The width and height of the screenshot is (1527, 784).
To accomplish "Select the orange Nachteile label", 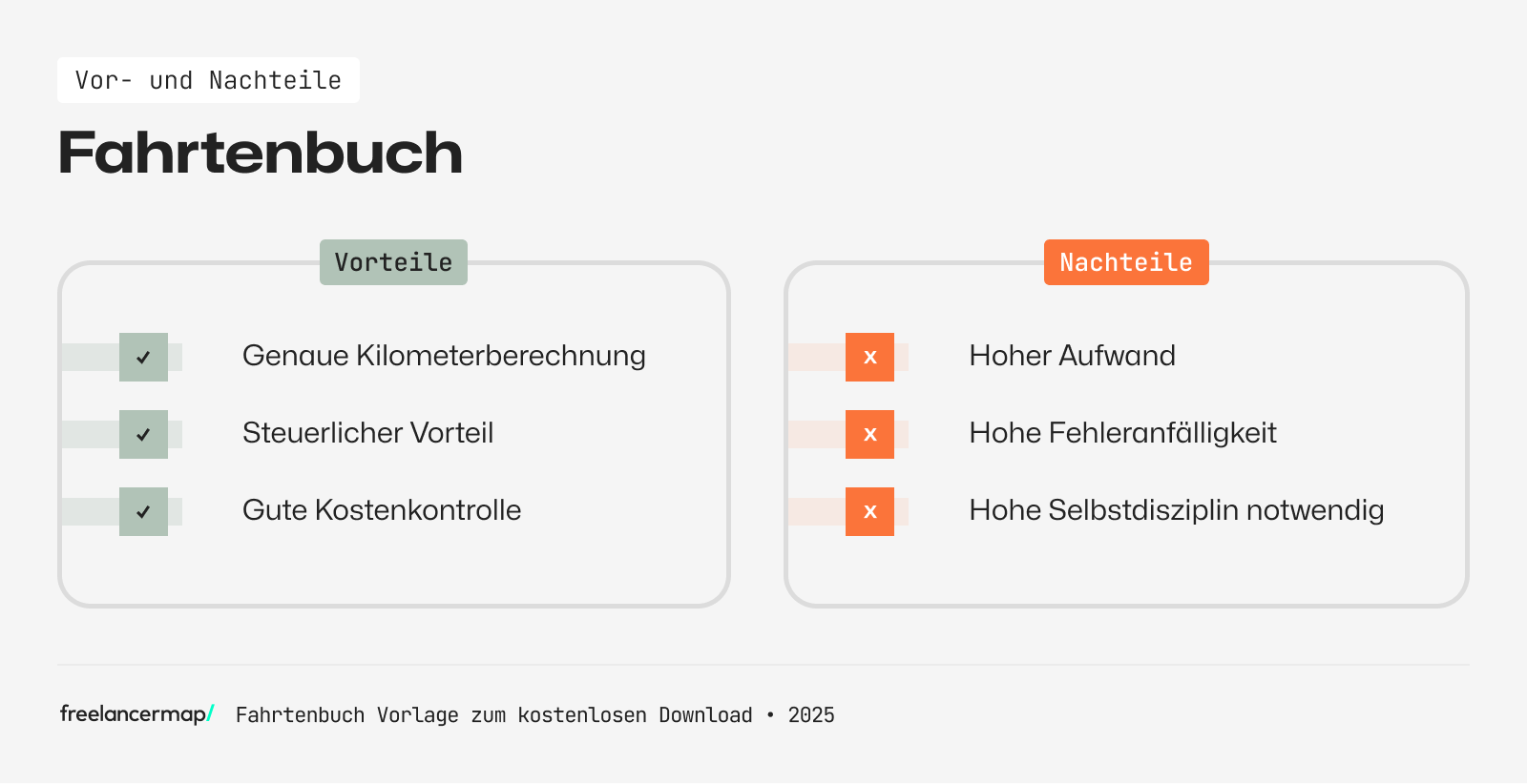I will [1126, 262].
